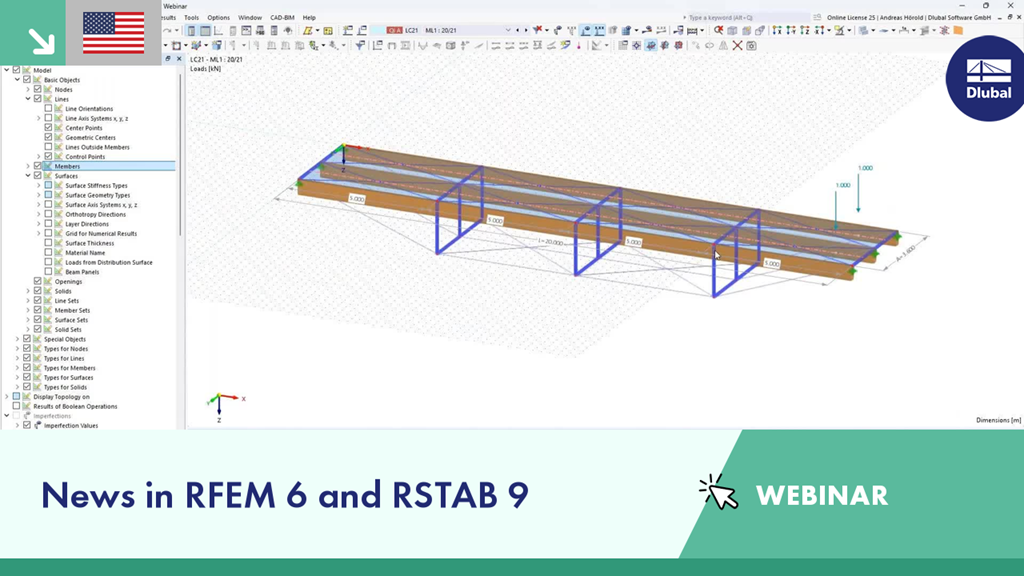
Task: Click the 3D solid box icon on the toolbar
Action: point(731,29)
